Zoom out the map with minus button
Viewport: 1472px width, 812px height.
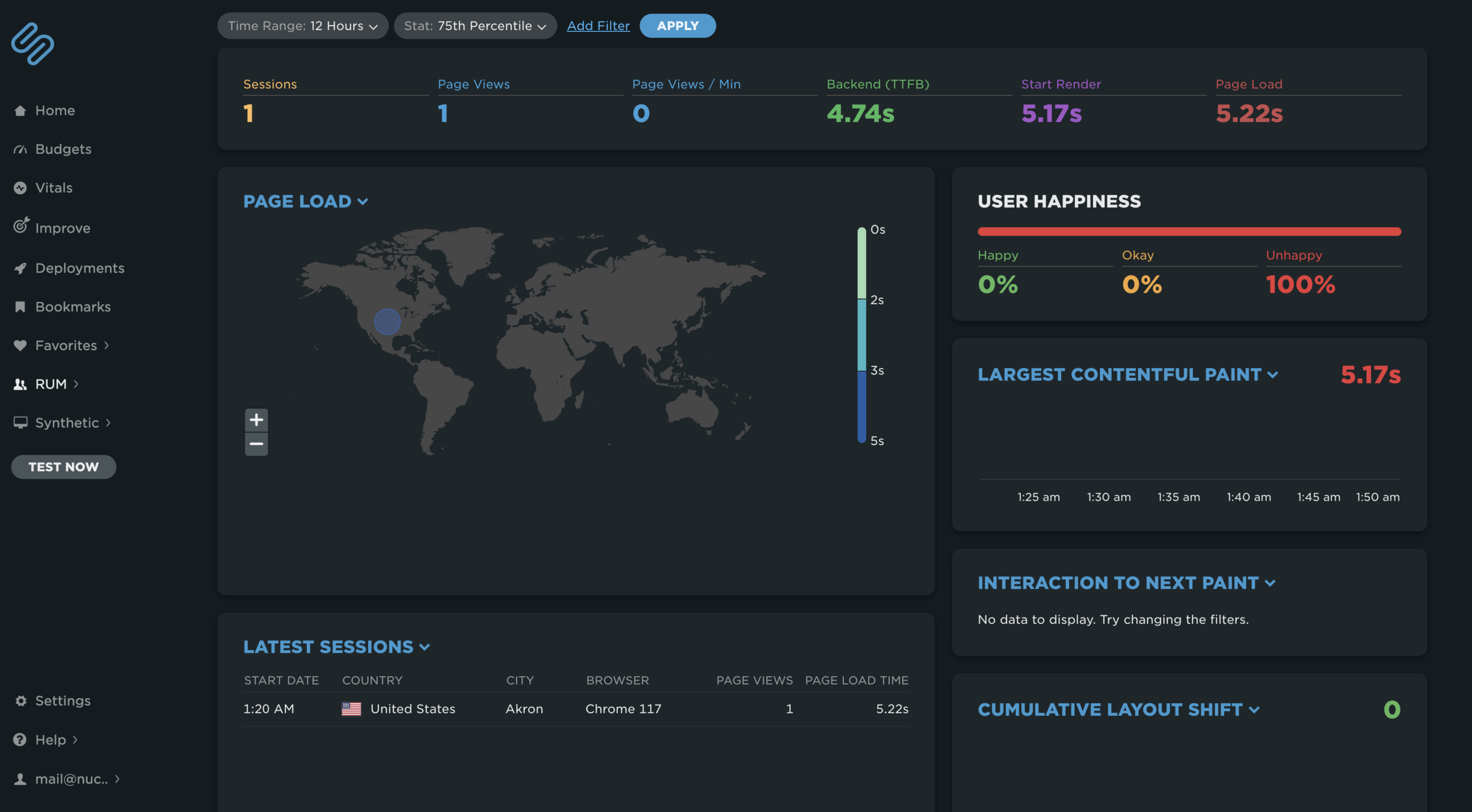click(x=256, y=444)
